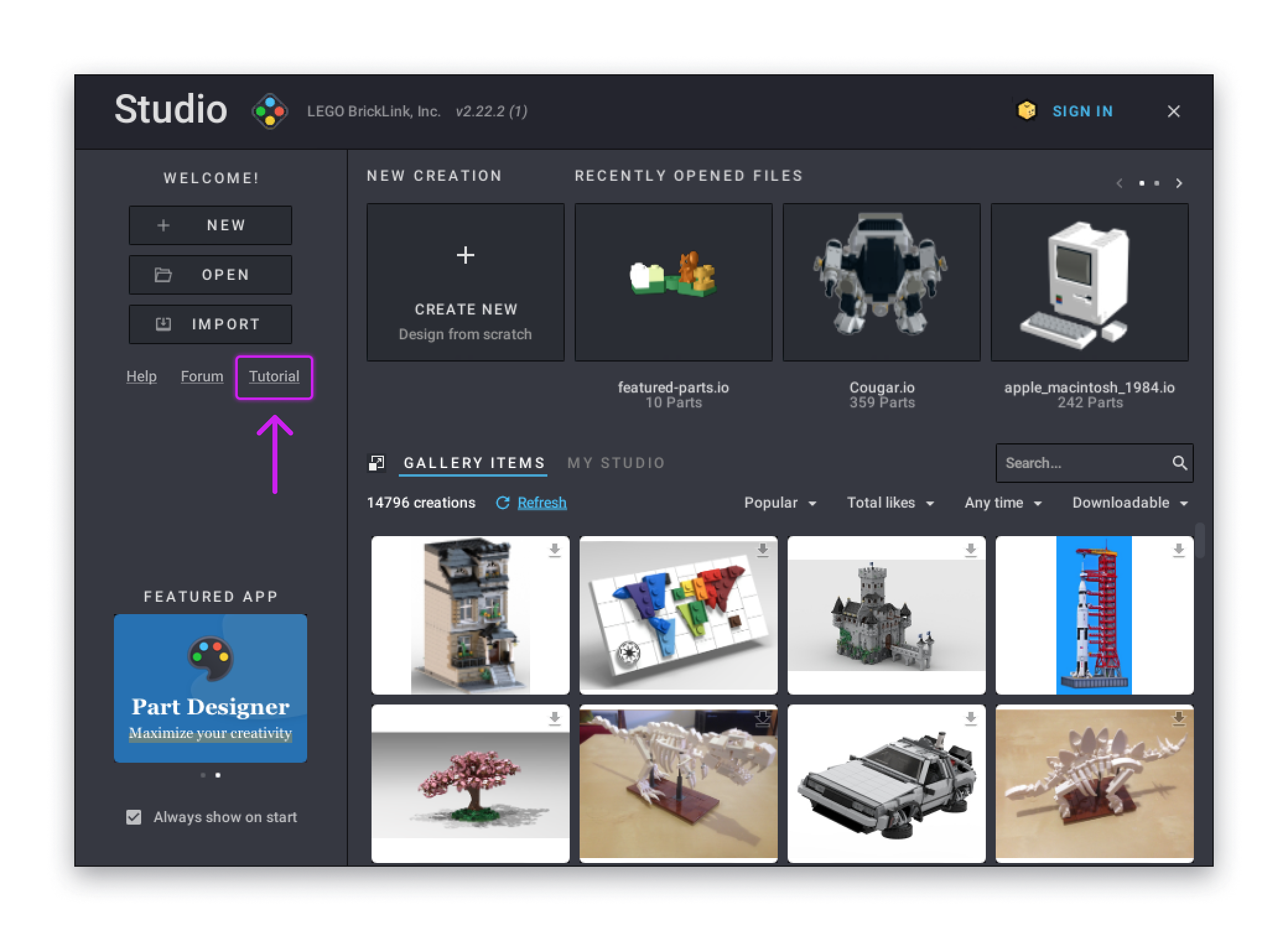
Task: Expand the Popular sort dropdown
Action: tap(781, 503)
